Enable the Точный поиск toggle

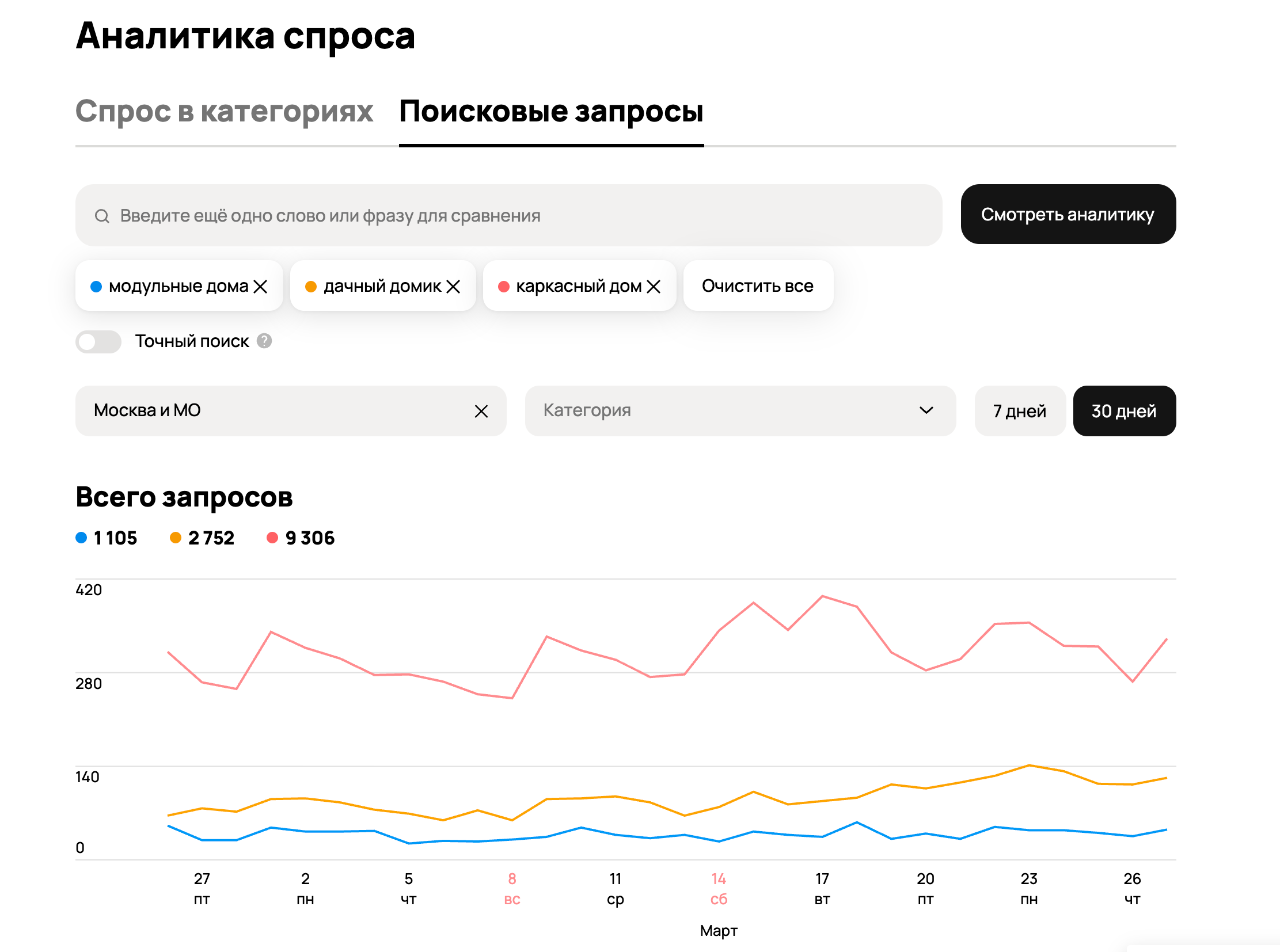(98, 342)
